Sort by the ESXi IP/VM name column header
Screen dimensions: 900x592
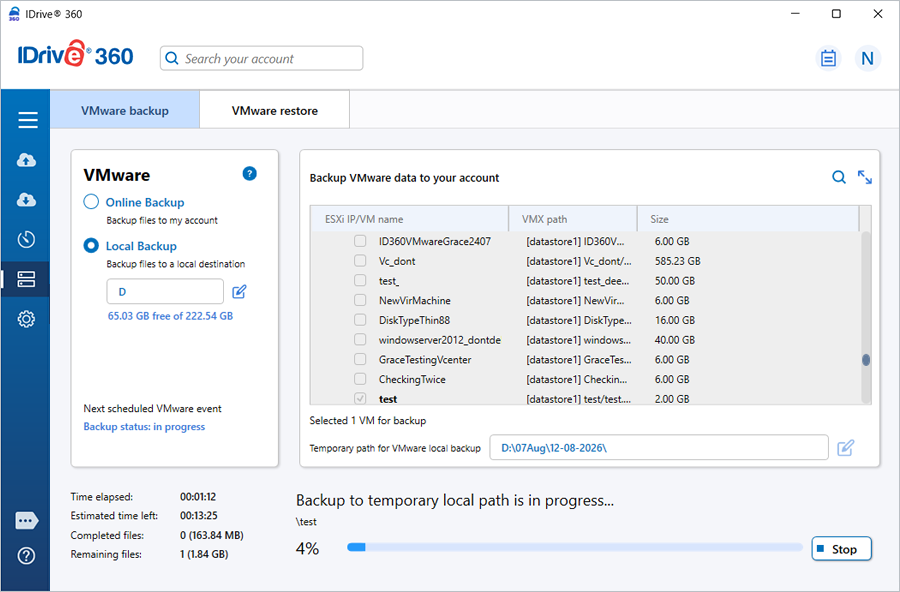[409, 219]
